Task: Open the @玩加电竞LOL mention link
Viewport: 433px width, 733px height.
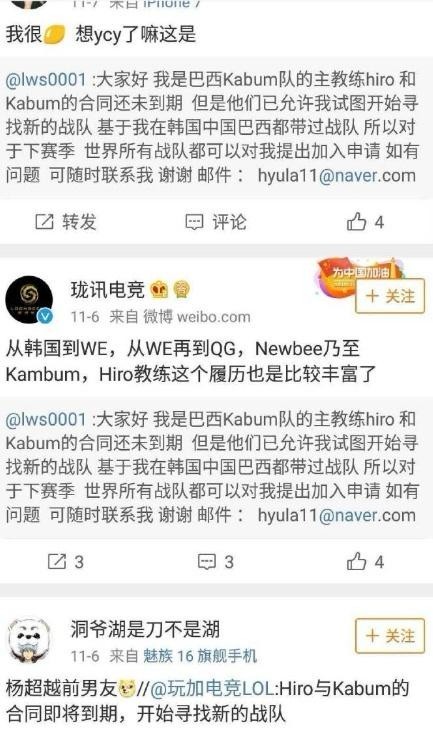Action: point(212,688)
